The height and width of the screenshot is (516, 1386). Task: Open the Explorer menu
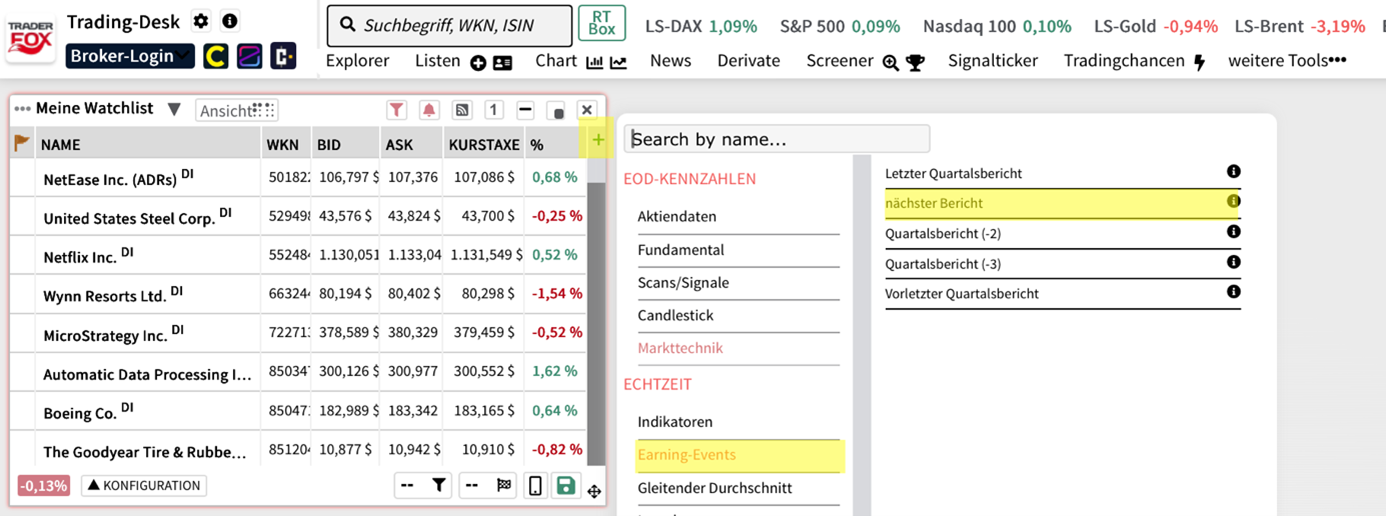(x=357, y=60)
